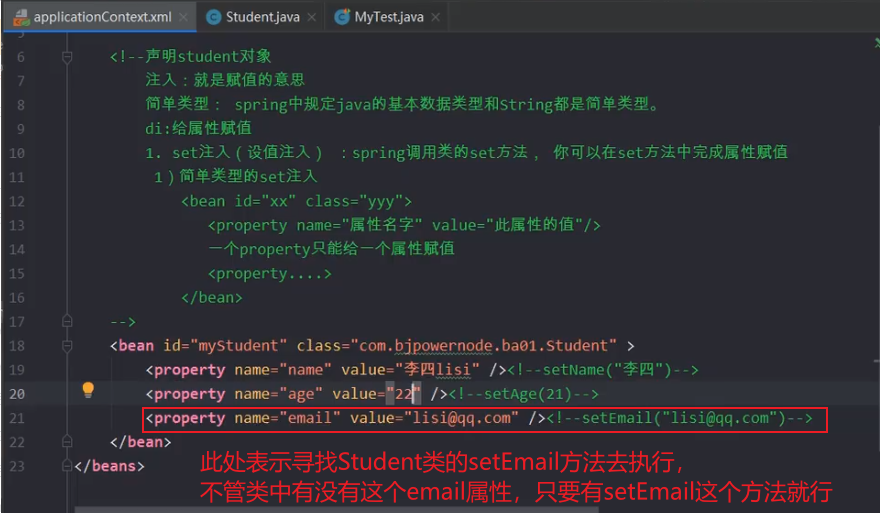The image size is (880, 513).
Task: Click the XML file icon on applicationContext.xml tab
Action: tap(21, 17)
